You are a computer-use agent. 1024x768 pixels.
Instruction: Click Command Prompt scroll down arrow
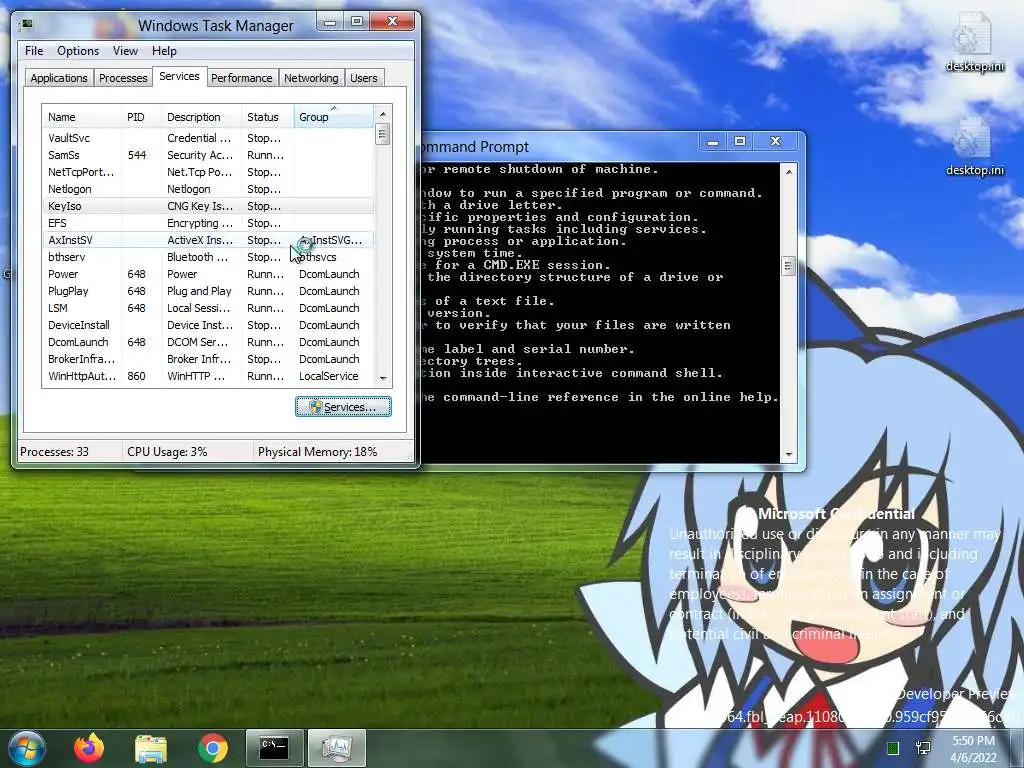click(x=789, y=454)
